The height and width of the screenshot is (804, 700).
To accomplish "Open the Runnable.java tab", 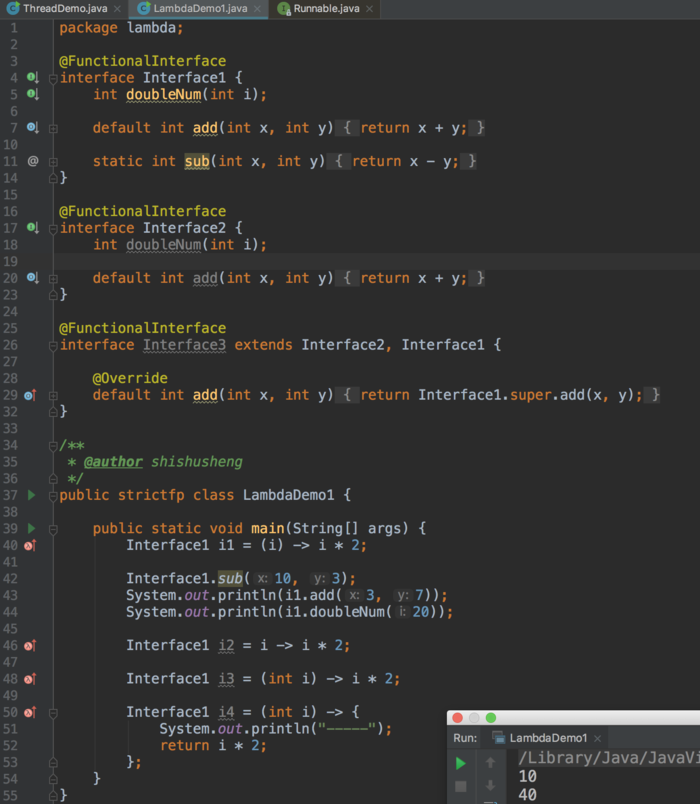I will click(x=326, y=9).
